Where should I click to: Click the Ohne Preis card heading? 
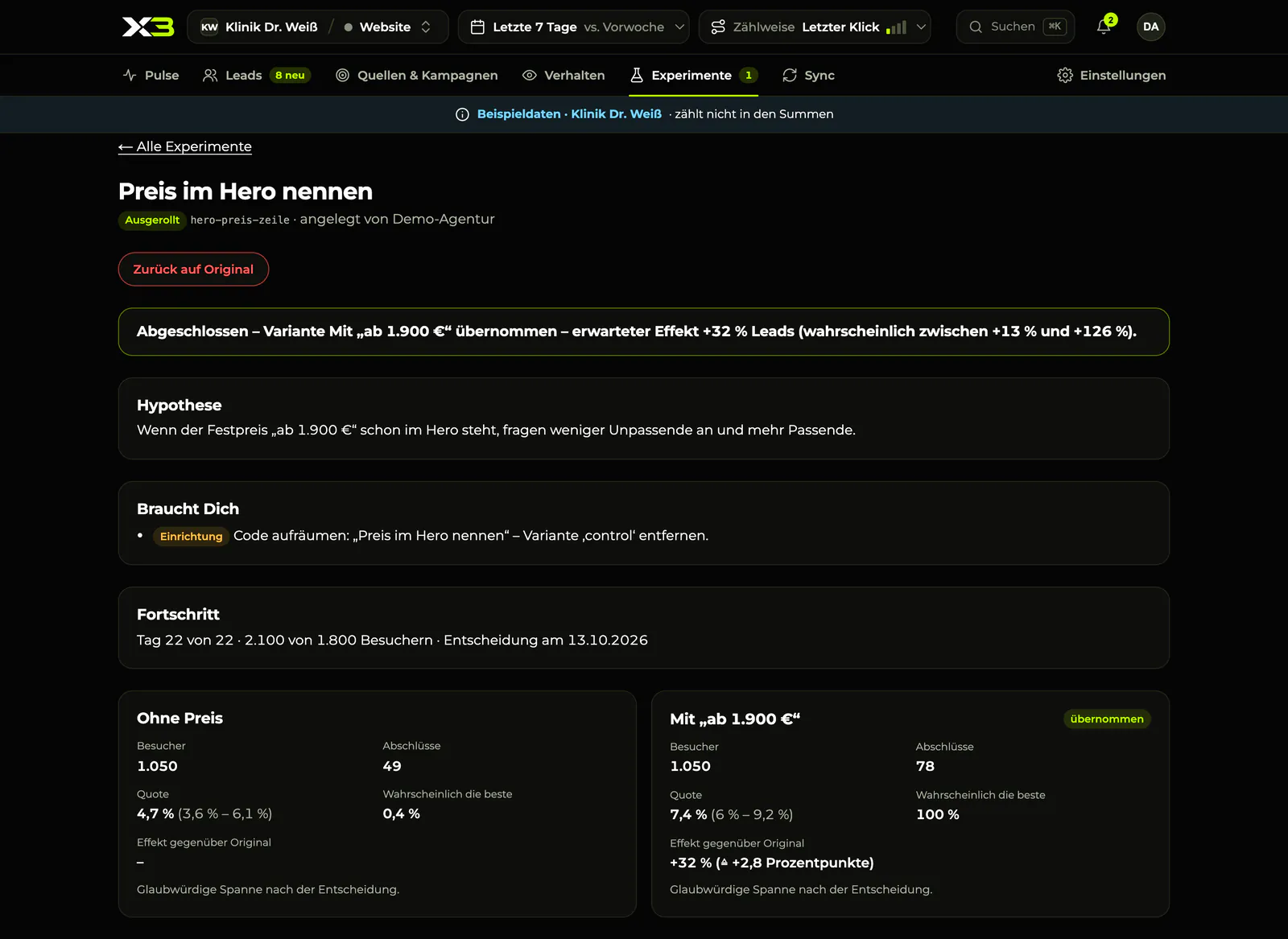180,718
